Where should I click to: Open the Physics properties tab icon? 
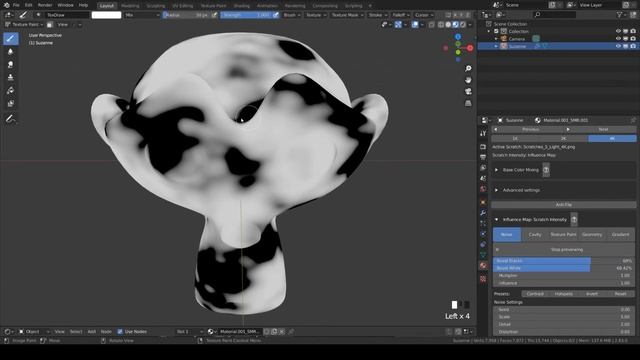point(483,234)
